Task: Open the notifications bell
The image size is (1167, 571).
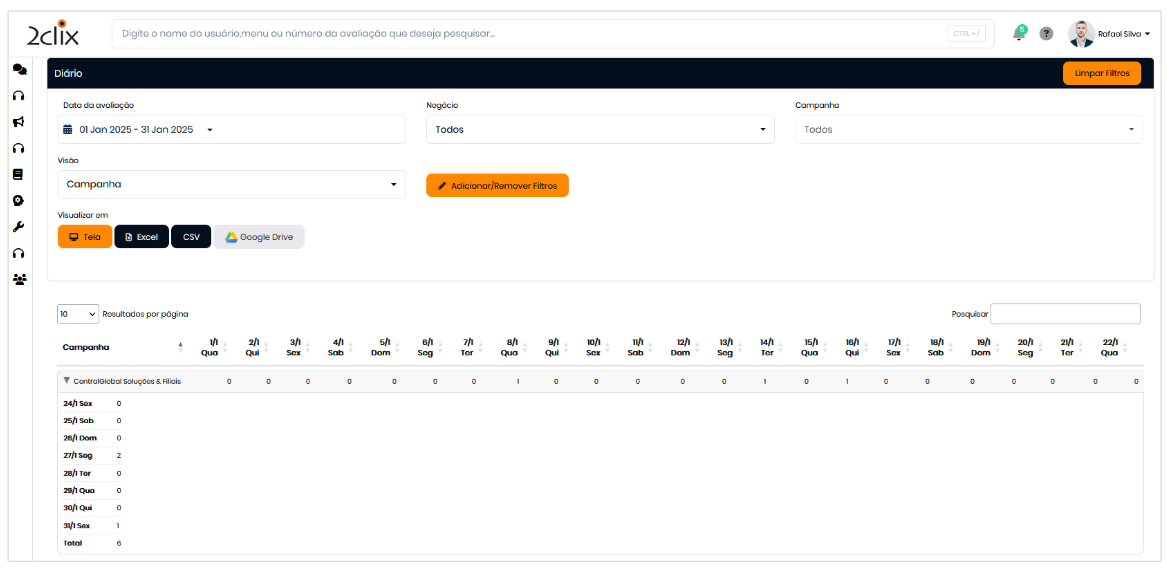Action: click(1019, 34)
